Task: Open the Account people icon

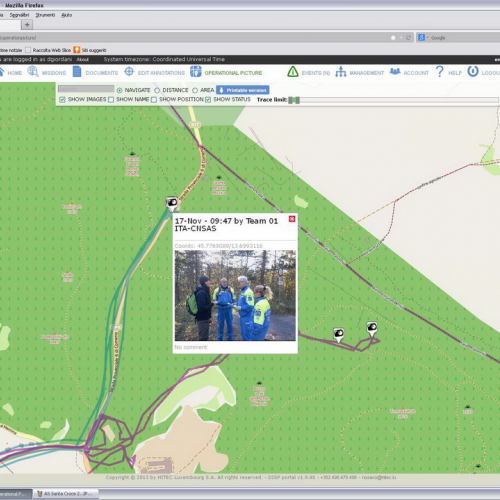Action: pyautogui.click(x=395, y=71)
